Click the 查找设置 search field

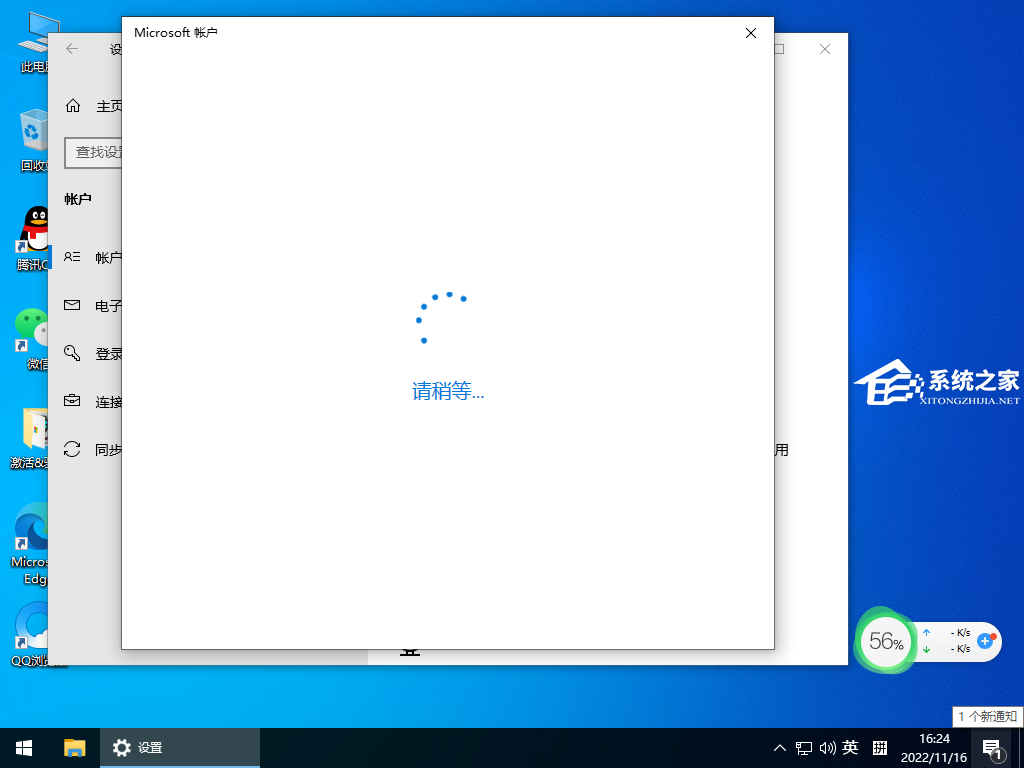click(94, 152)
